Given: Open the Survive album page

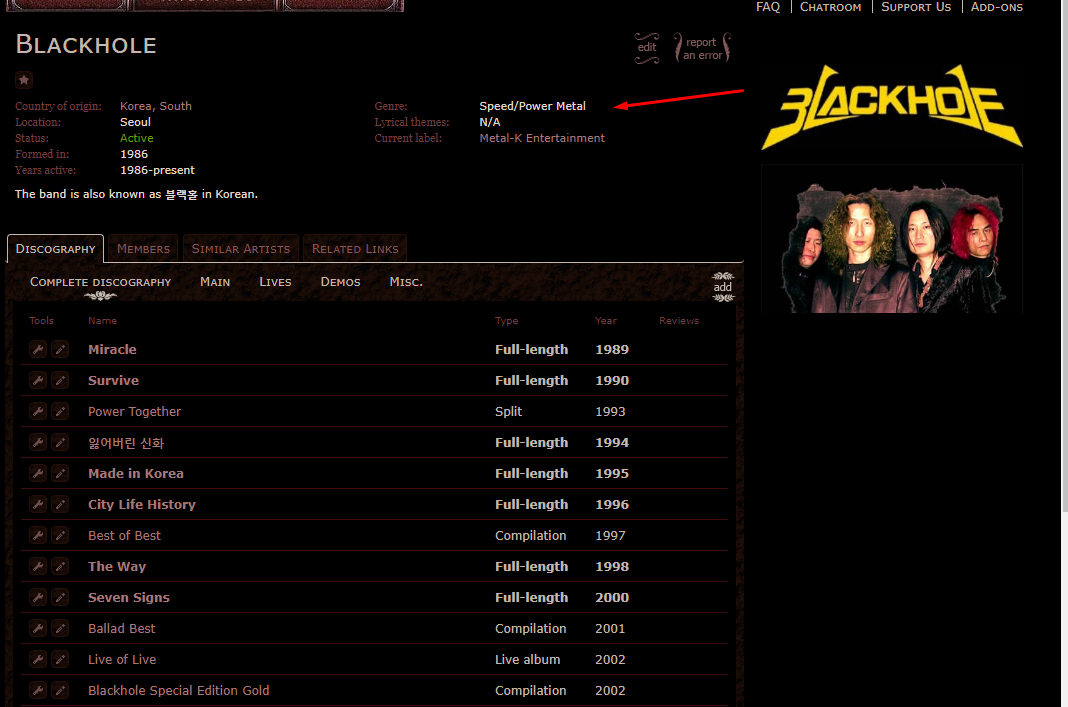Looking at the screenshot, I should pyautogui.click(x=113, y=380).
